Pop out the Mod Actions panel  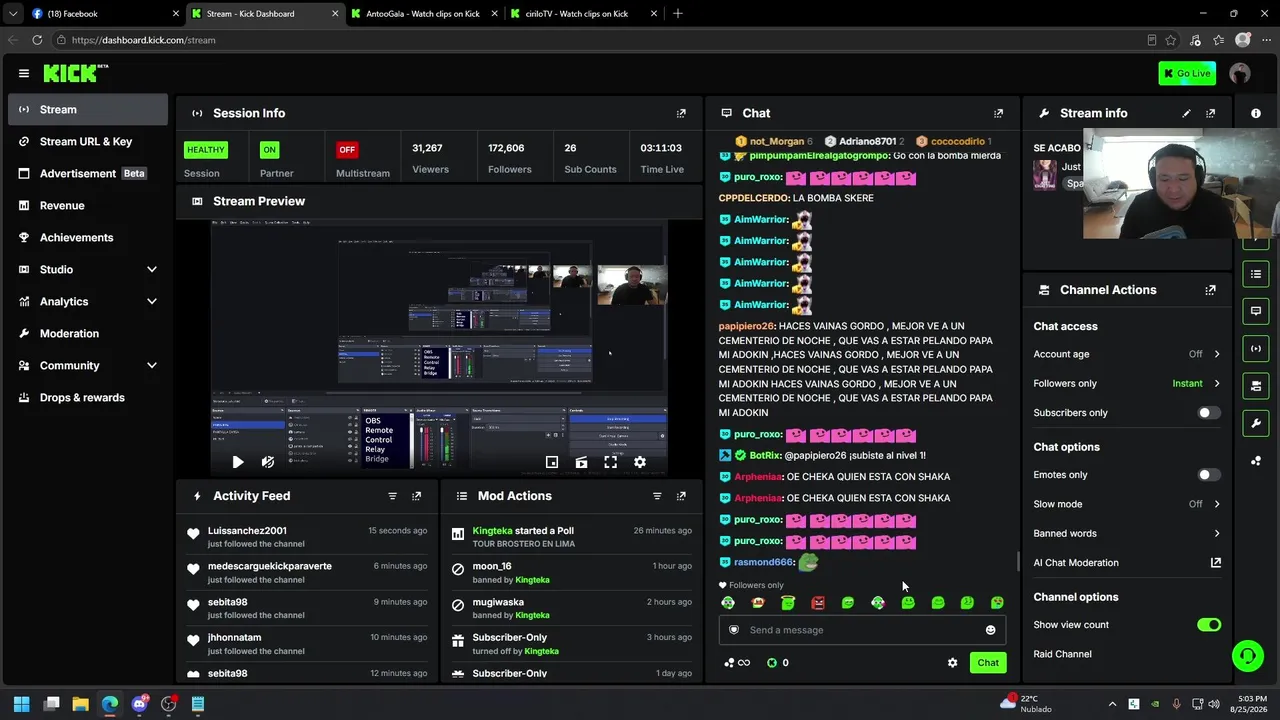tap(681, 496)
